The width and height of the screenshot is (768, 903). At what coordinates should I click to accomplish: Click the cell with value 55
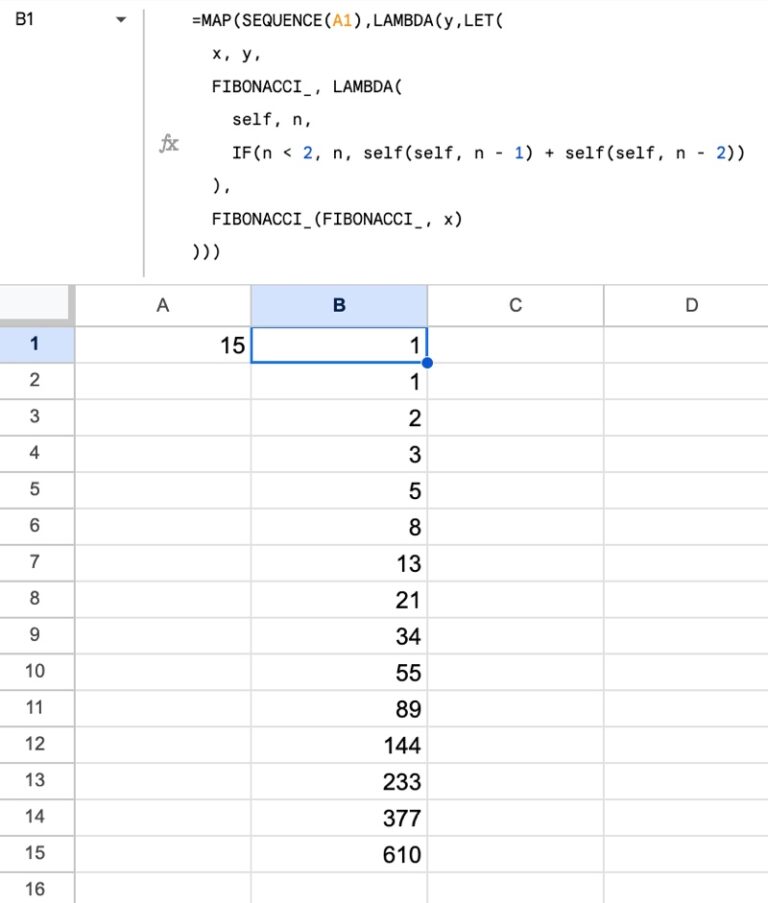click(x=339, y=672)
